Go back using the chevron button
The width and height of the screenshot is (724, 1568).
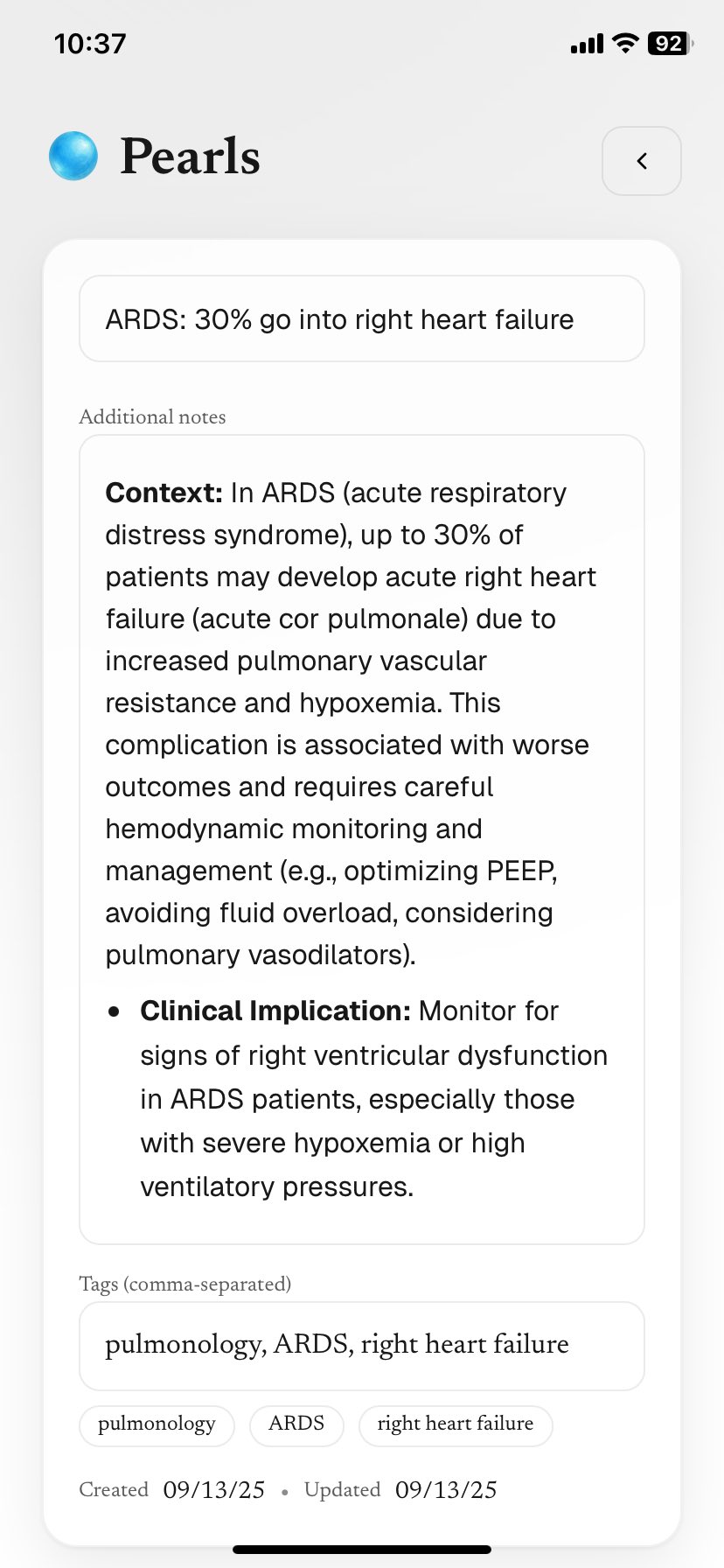642,161
